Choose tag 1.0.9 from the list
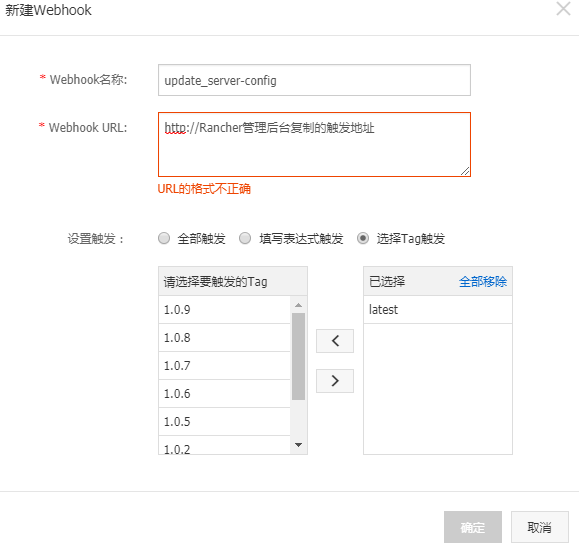This screenshot has width=579, height=551. pos(225,309)
